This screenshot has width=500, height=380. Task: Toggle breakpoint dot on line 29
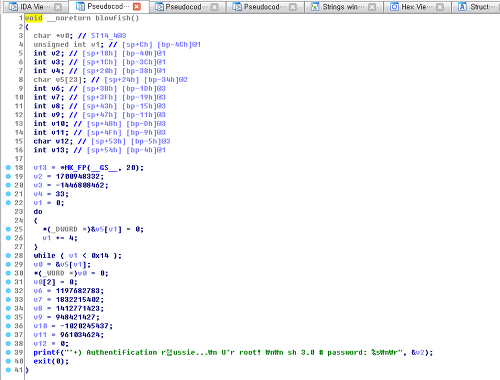coord(8,264)
